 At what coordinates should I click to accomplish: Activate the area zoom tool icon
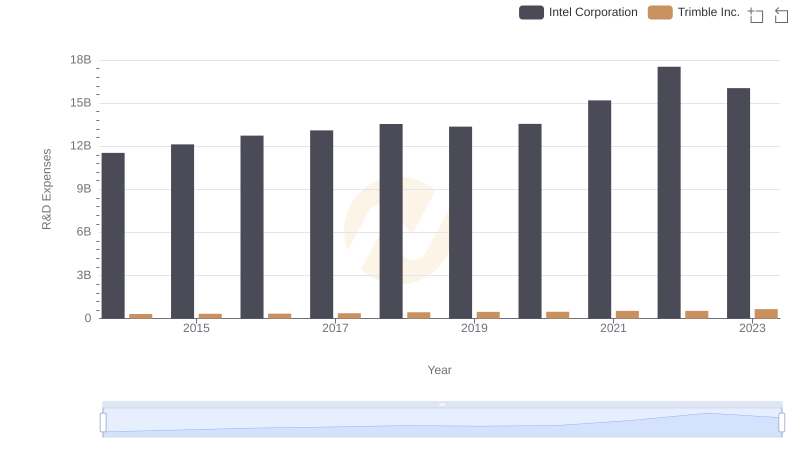(x=756, y=15)
